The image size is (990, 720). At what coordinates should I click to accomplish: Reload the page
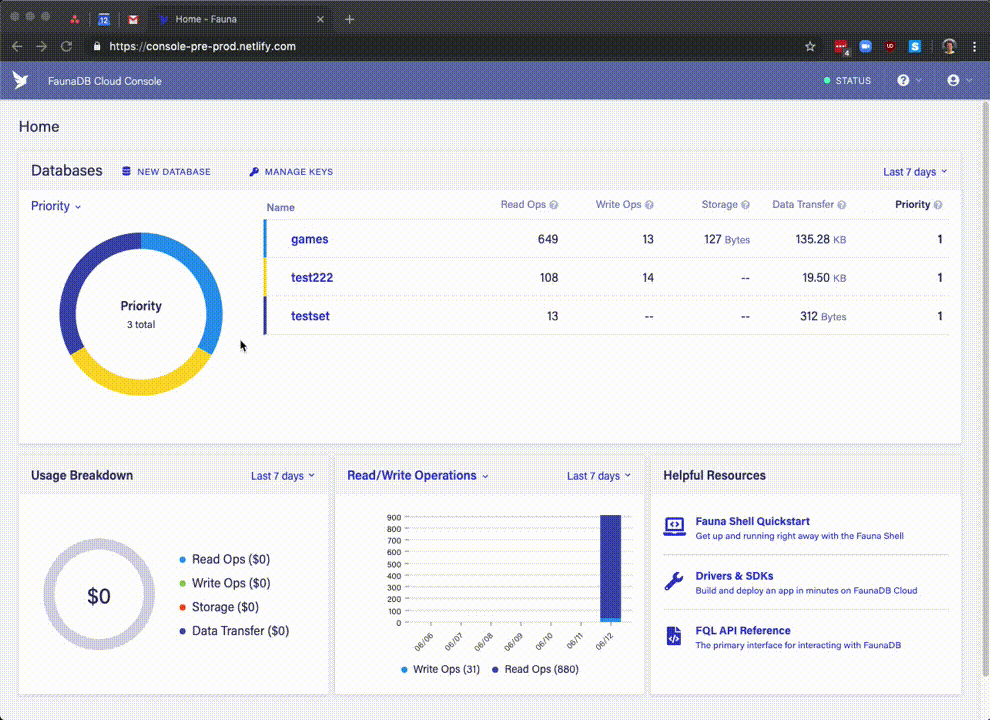pyautogui.click(x=66, y=46)
